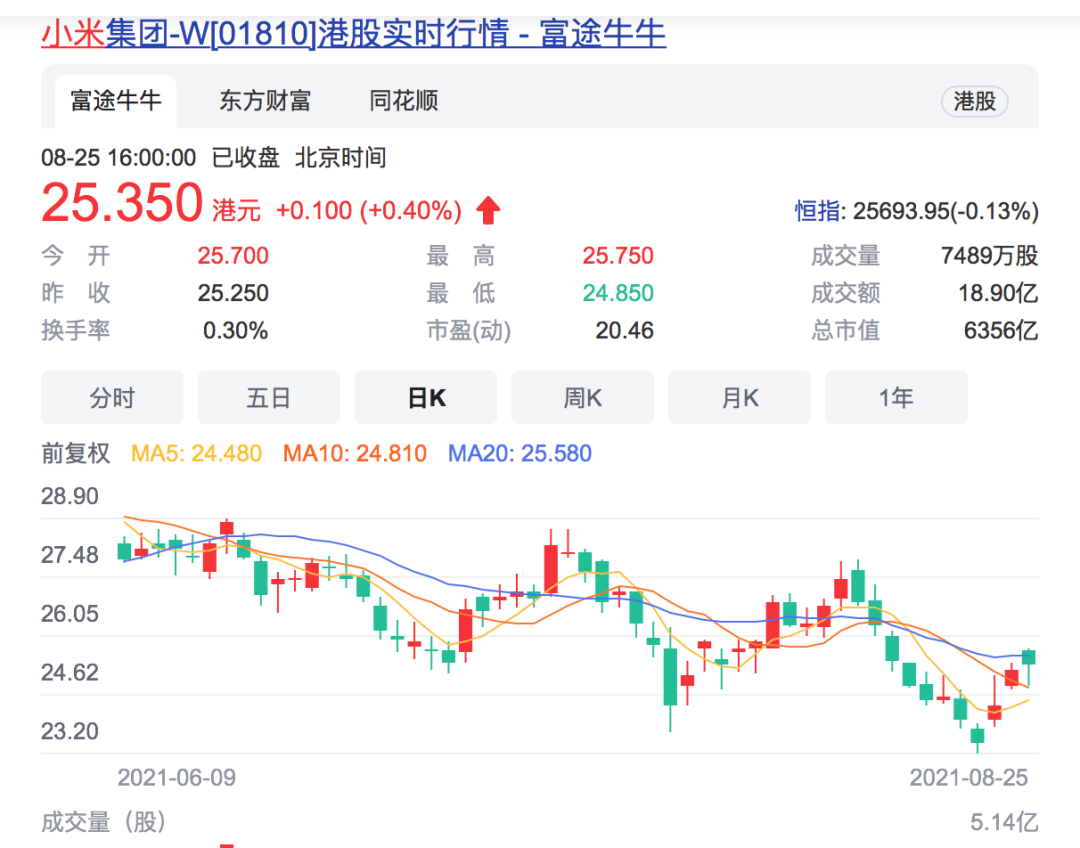The width and height of the screenshot is (1080, 848).
Task: Show the 1年 one-year chart
Action: [896, 398]
